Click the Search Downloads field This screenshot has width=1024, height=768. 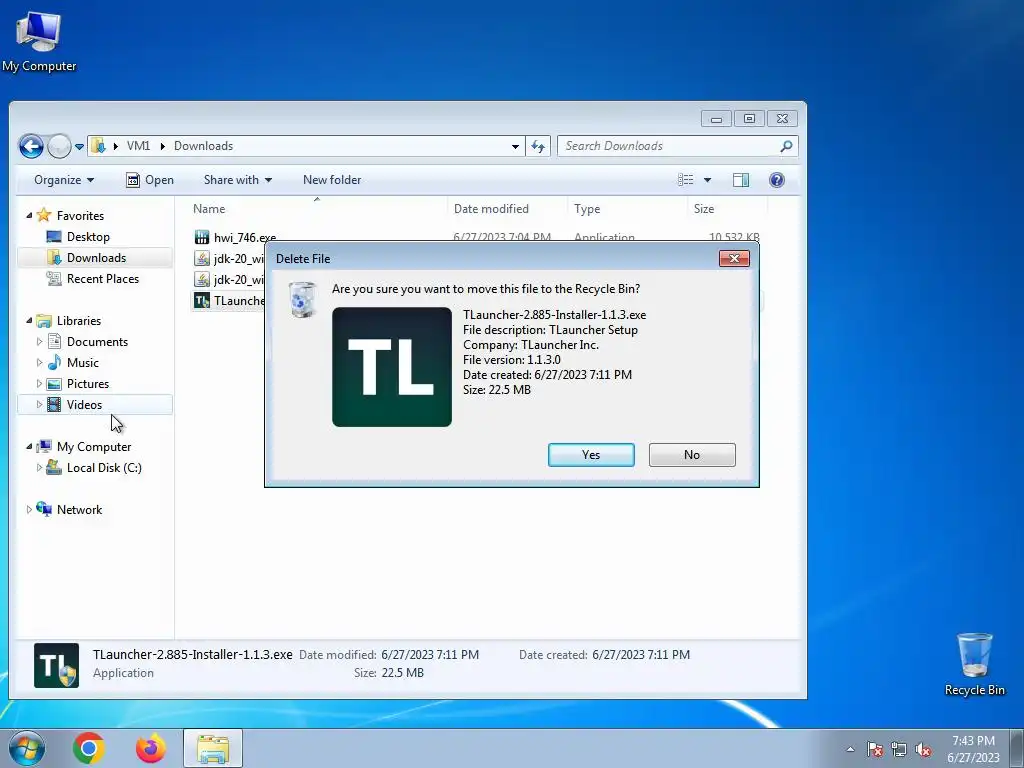click(677, 146)
